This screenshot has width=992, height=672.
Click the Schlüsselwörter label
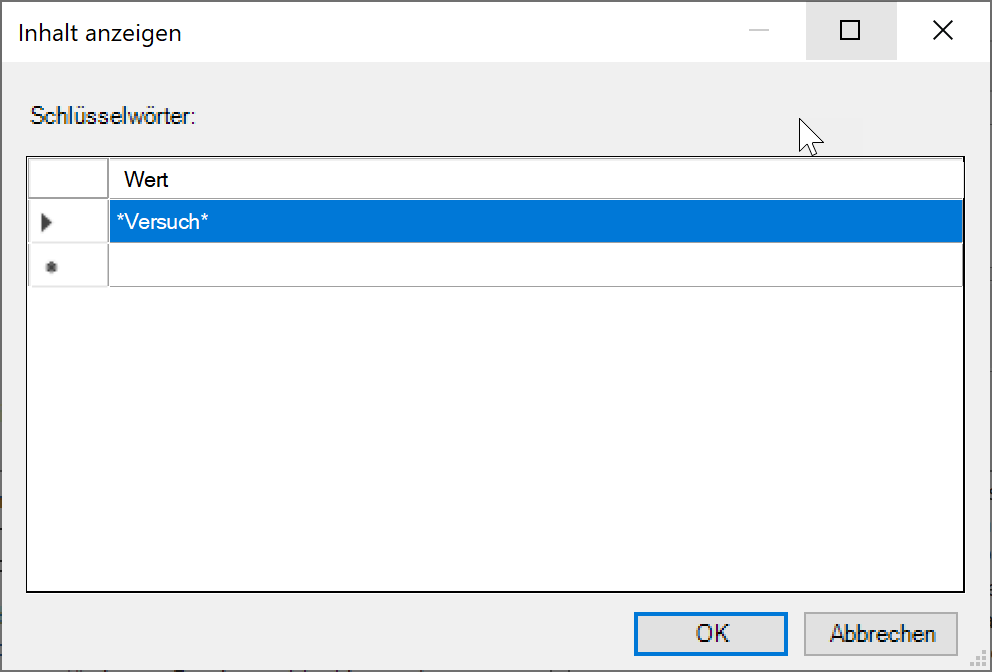pyautogui.click(x=113, y=115)
